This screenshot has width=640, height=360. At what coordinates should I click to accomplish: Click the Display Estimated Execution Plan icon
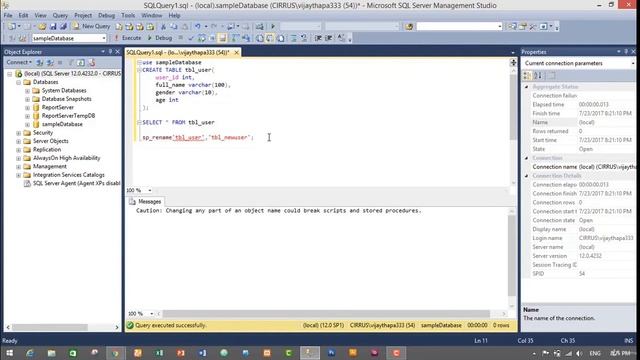click(x=202, y=38)
